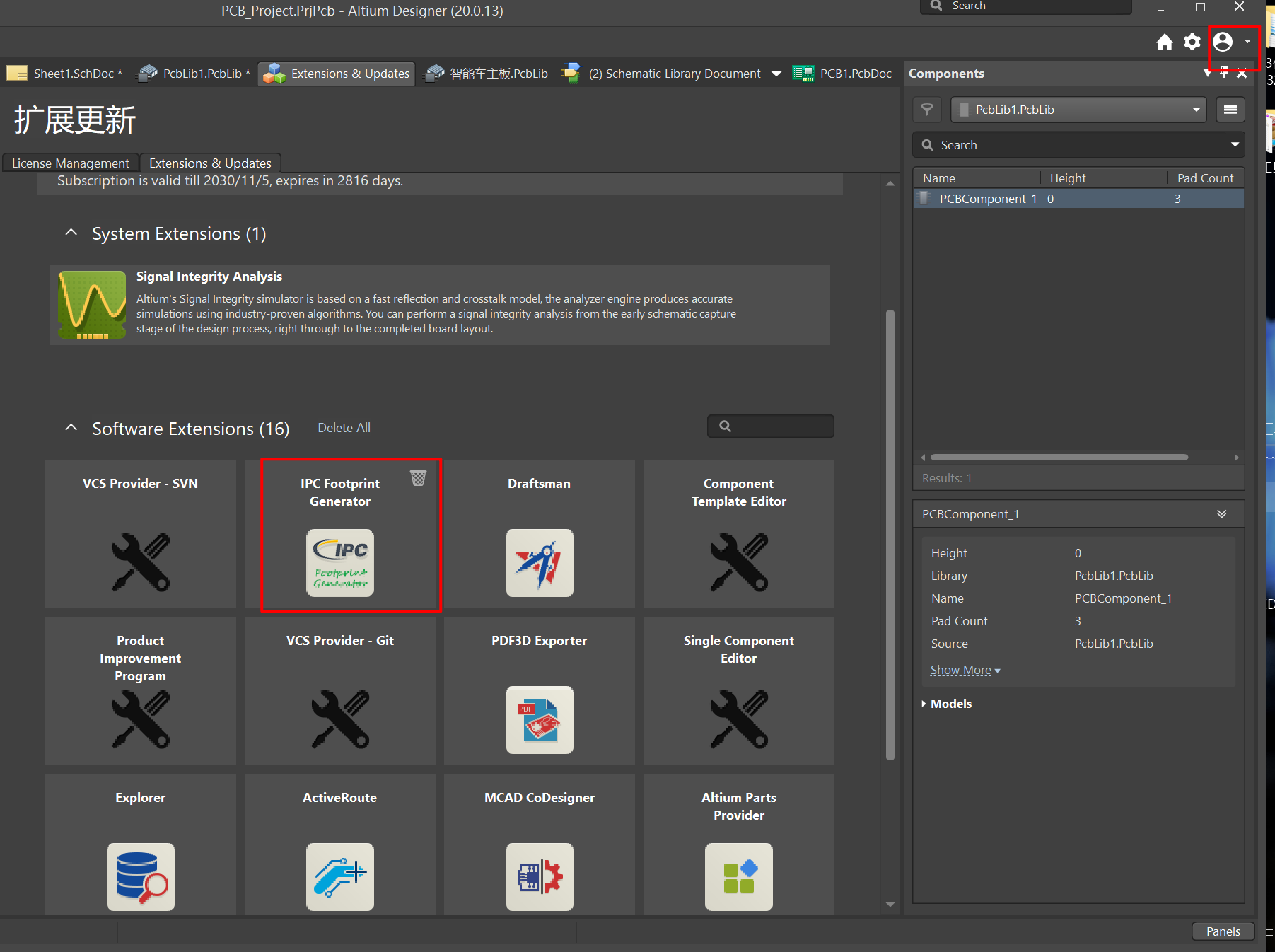Open the (2) Schematic Library Document tab
This screenshot has height=952, width=1275.
coord(662,74)
